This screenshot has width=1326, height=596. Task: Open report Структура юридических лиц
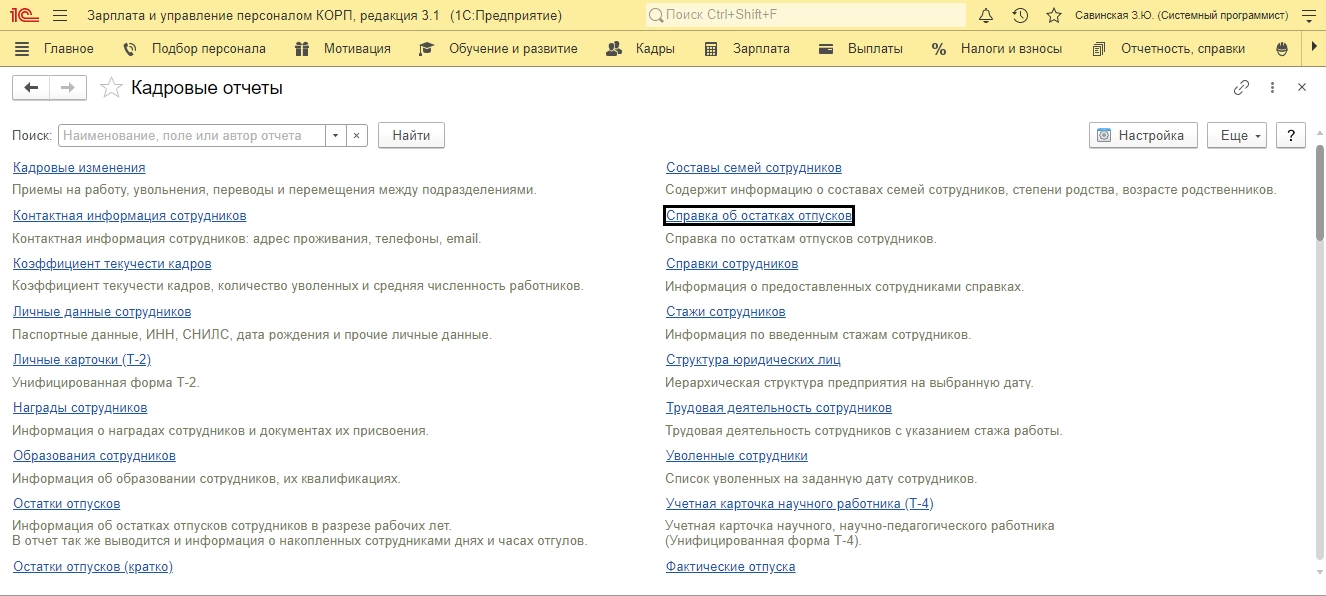(x=753, y=360)
